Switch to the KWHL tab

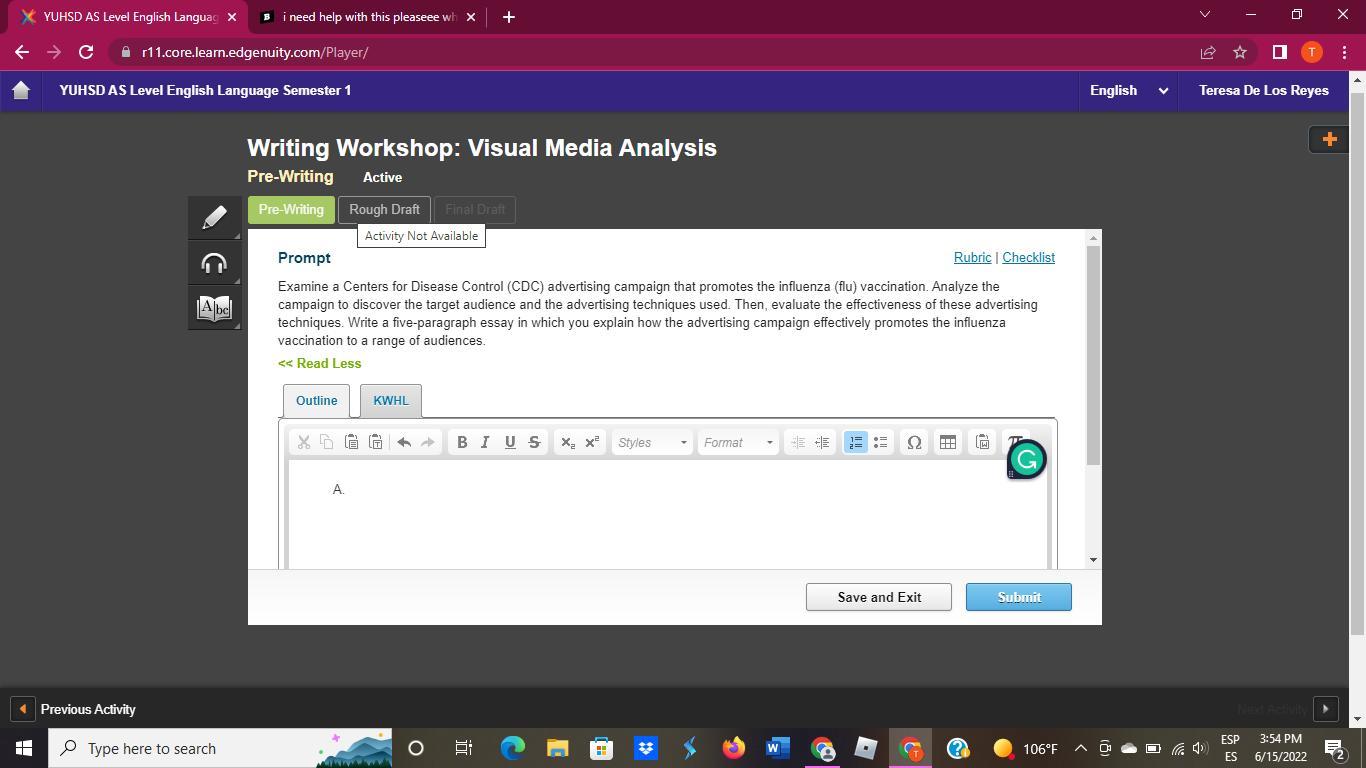[x=391, y=400]
